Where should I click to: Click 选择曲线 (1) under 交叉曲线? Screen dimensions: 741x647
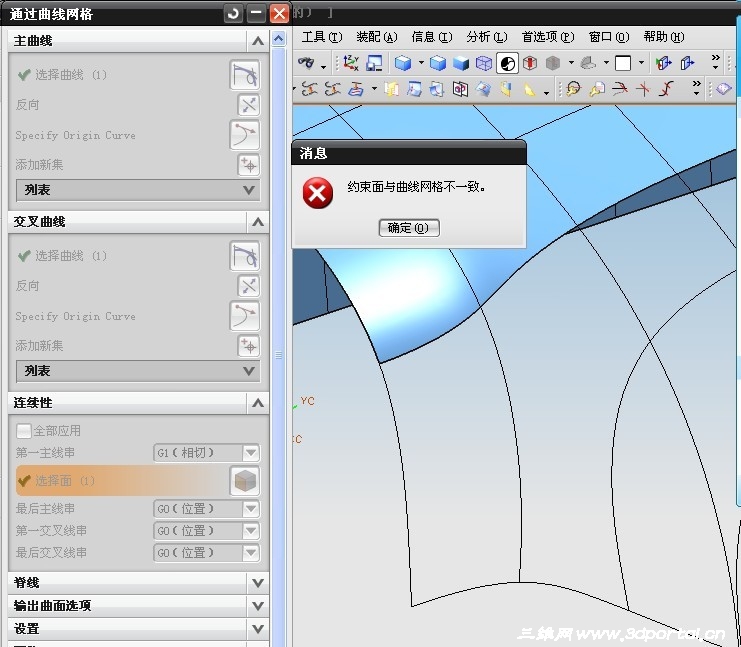[x=71, y=256]
